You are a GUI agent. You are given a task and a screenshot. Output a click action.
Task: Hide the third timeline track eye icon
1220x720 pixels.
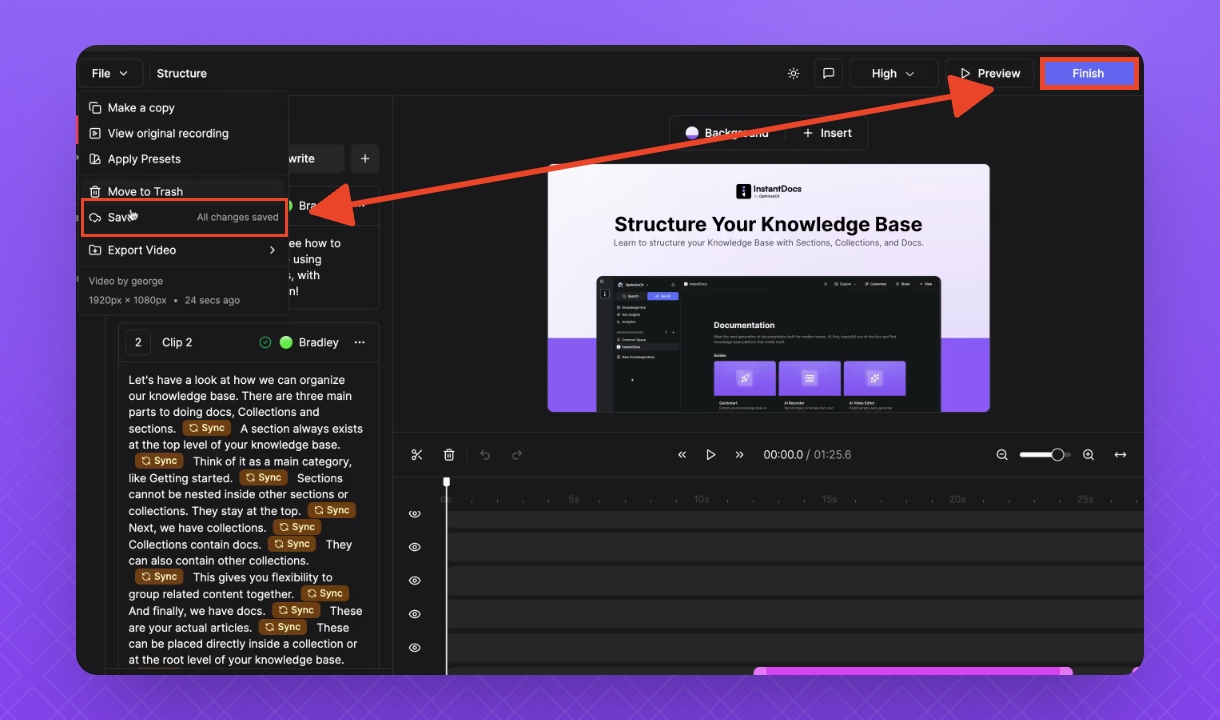click(x=414, y=581)
